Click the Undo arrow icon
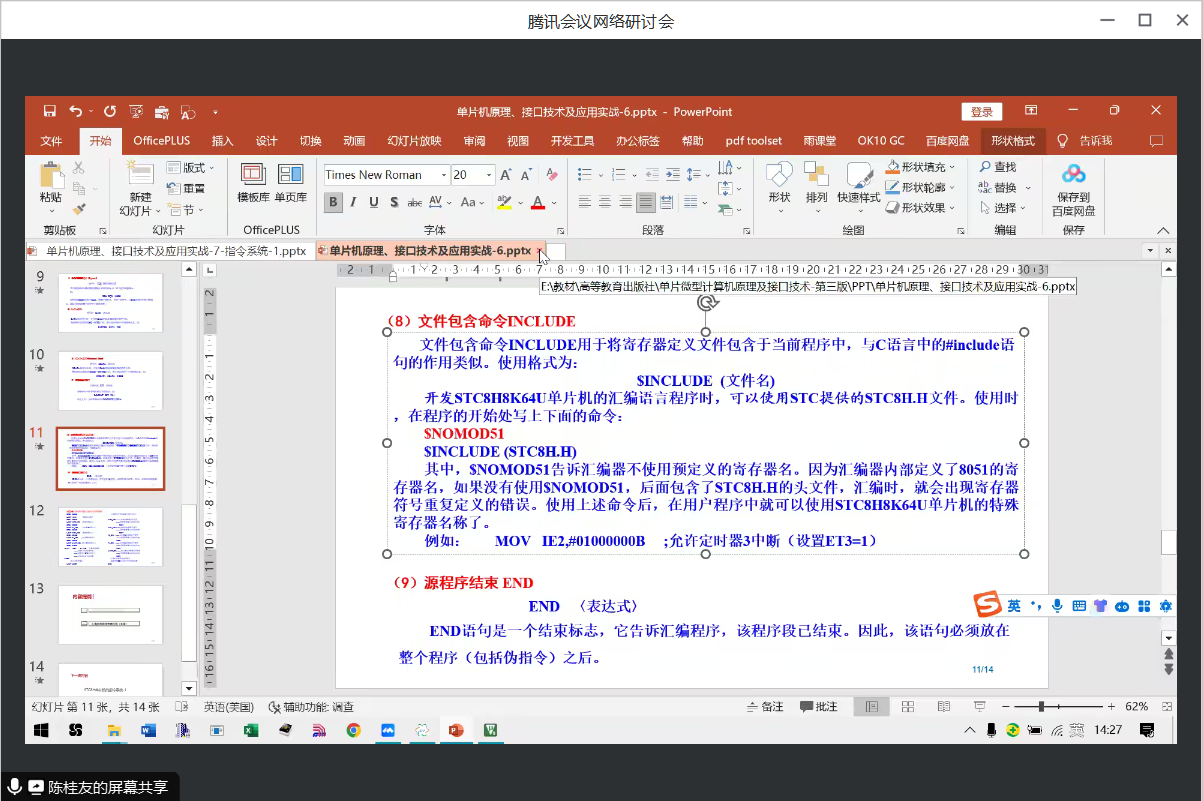The image size is (1203, 801). pyautogui.click(x=75, y=112)
